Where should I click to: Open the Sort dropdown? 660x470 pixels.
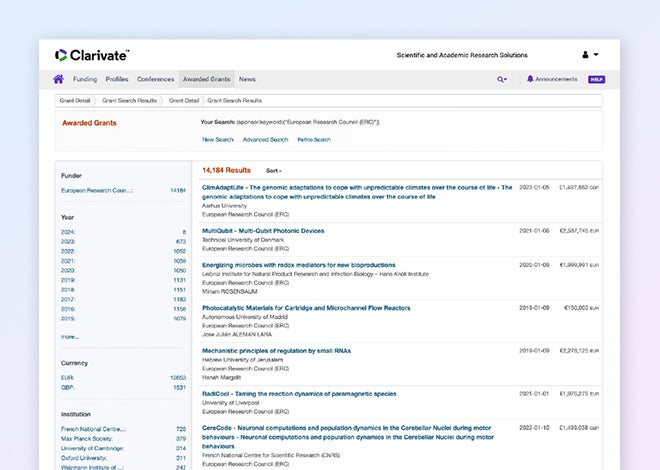point(274,171)
